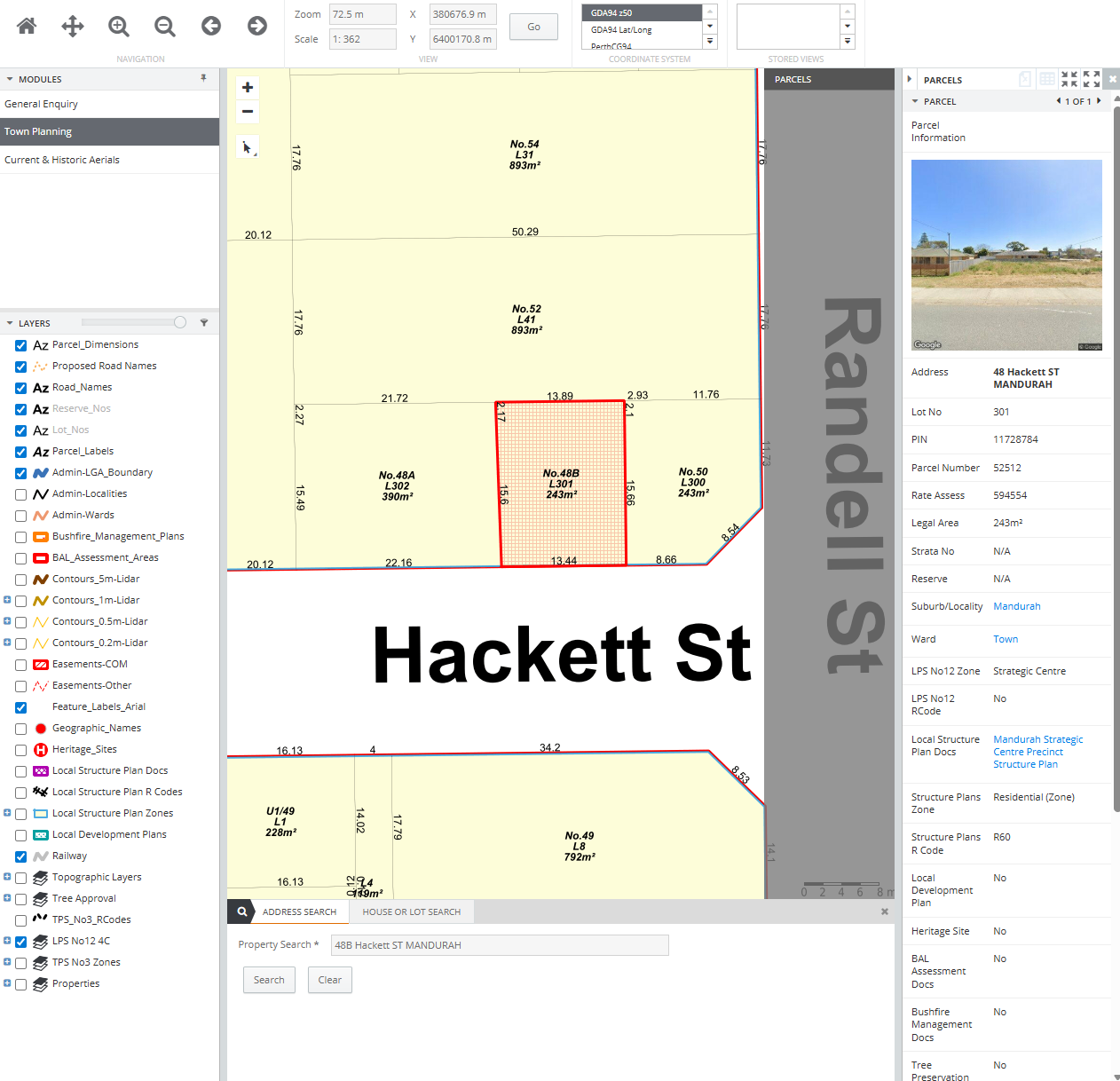Switch to House or Lot Search tab

[411, 911]
